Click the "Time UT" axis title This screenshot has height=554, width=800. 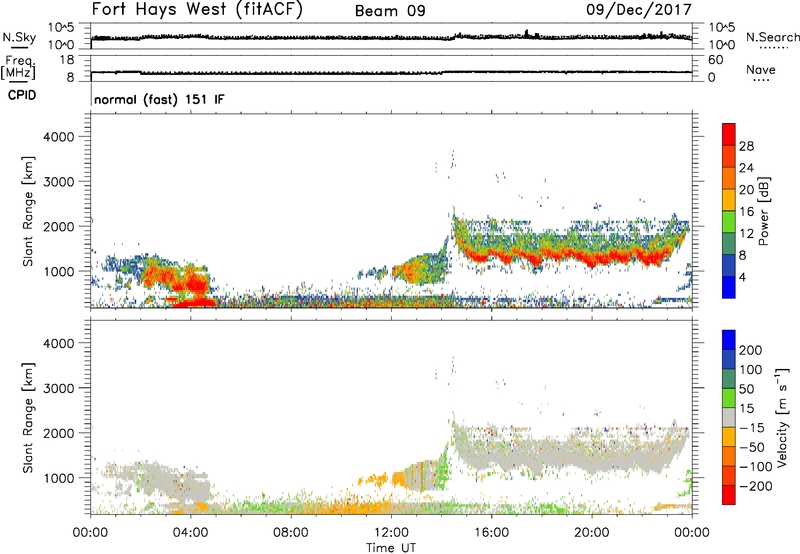391,548
